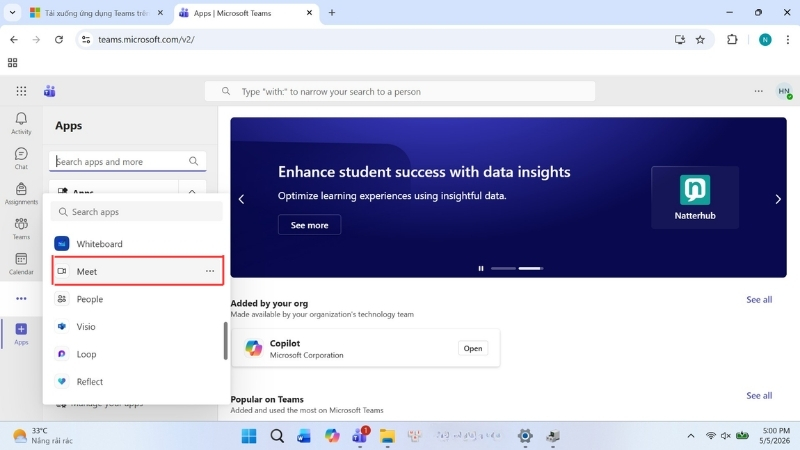Open the Reflect app from the list
Image resolution: width=800 pixels, height=450 pixels.
(138, 382)
